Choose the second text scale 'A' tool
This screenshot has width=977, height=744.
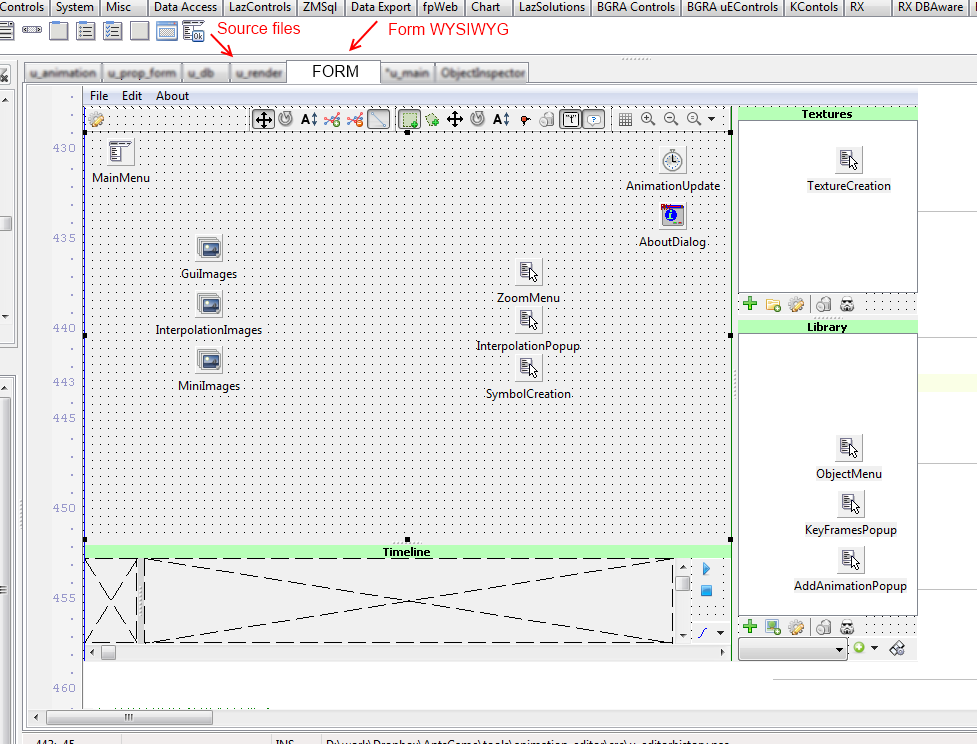[x=501, y=119]
